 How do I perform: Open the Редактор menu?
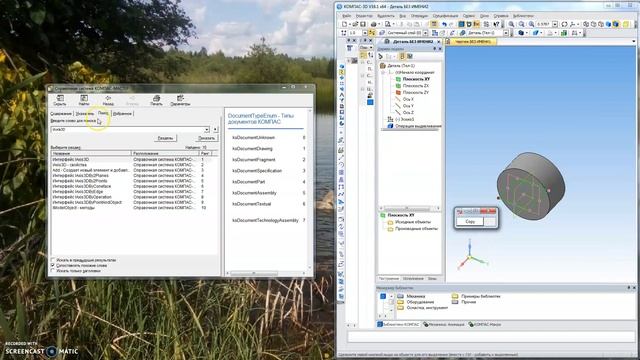click(x=364, y=16)
